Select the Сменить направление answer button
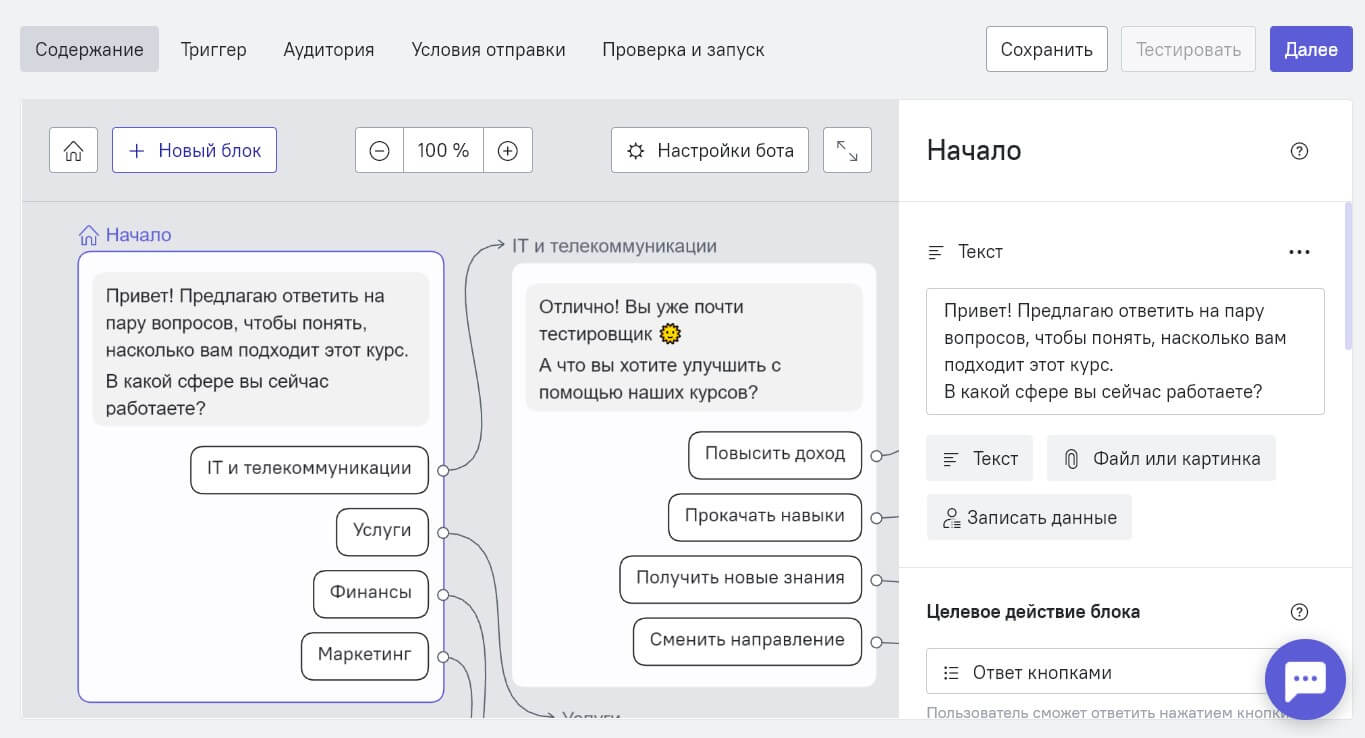This screenshot has height=738, width=1365. (748, 641)
